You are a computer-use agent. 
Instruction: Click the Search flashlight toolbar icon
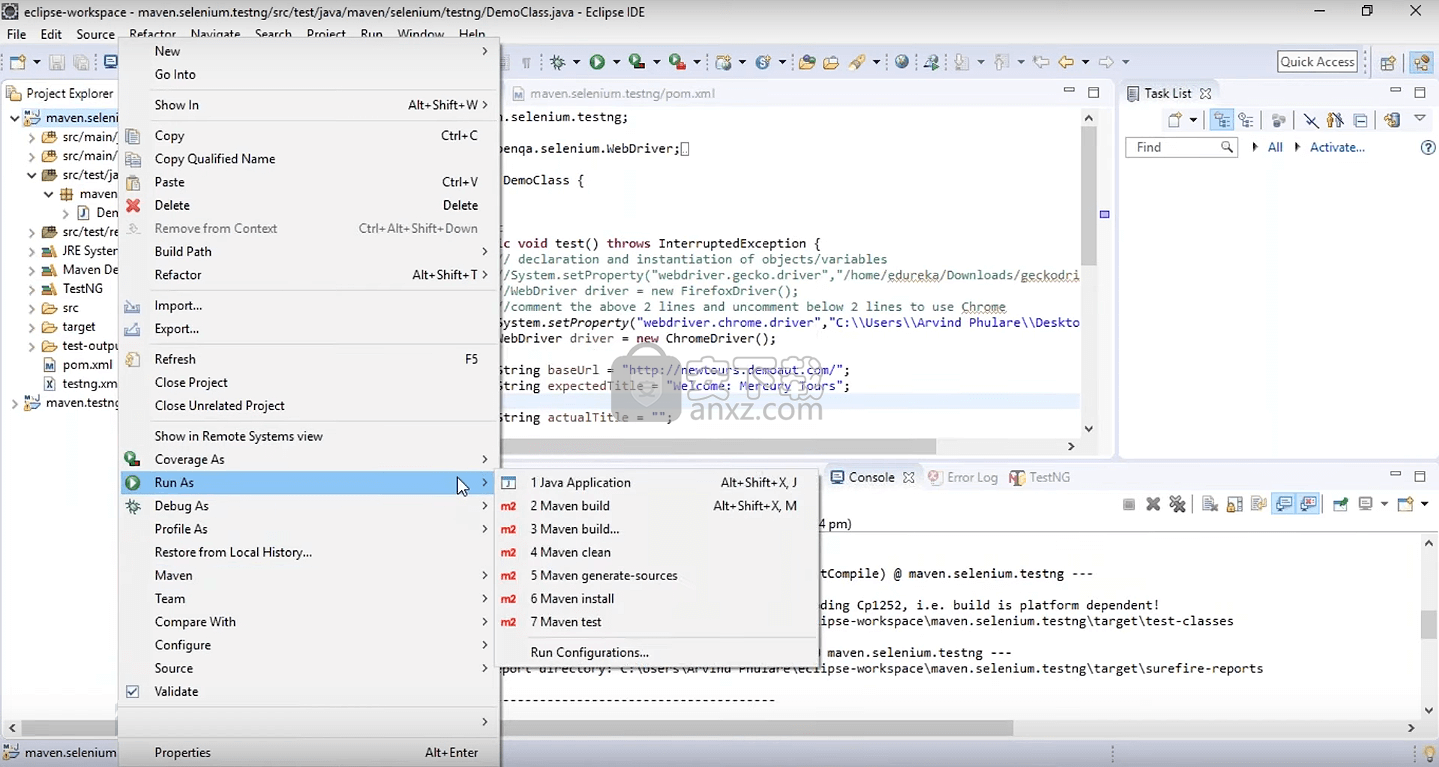click(x=857, y=62)
